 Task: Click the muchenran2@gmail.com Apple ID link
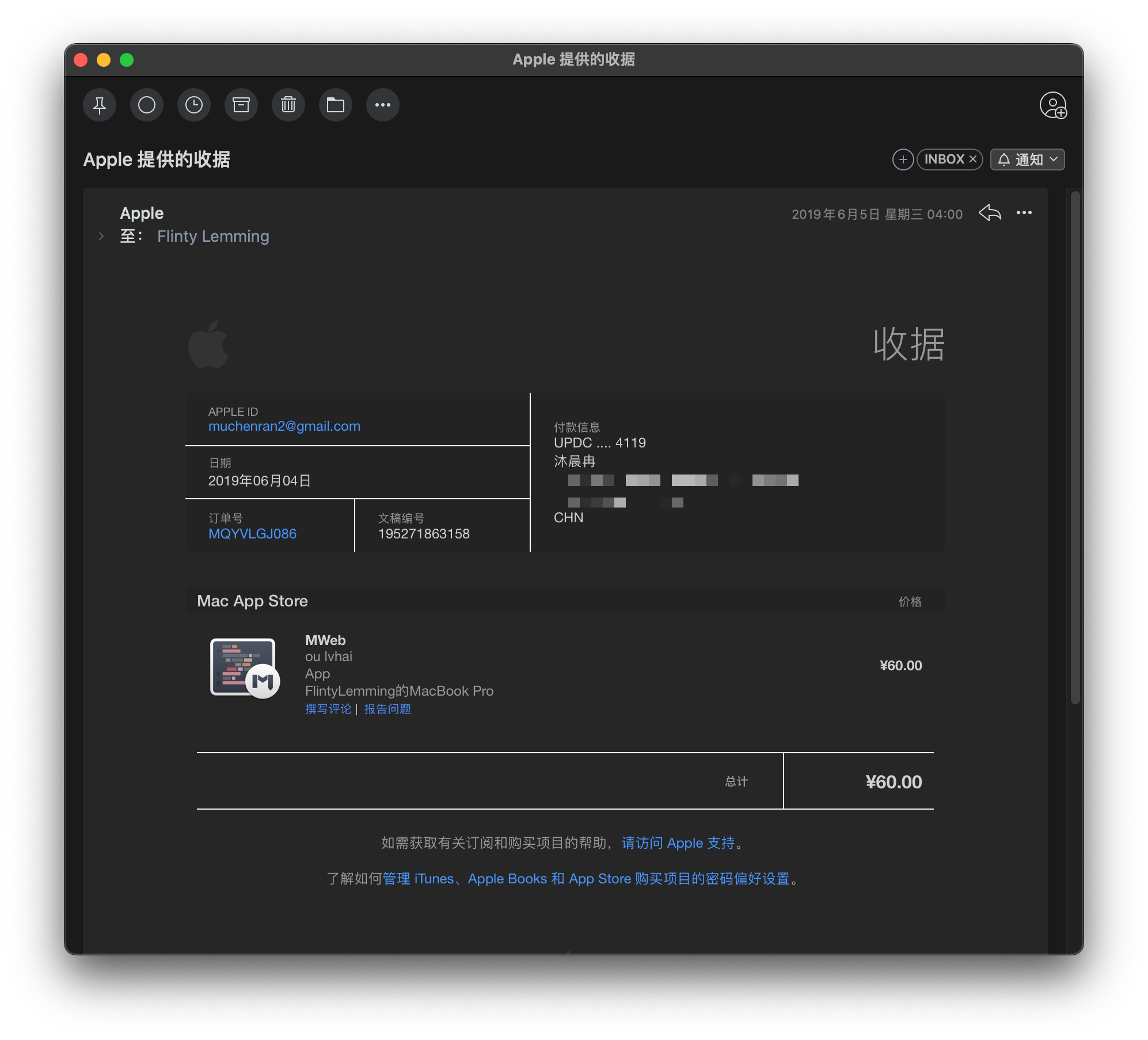point(284,426)
